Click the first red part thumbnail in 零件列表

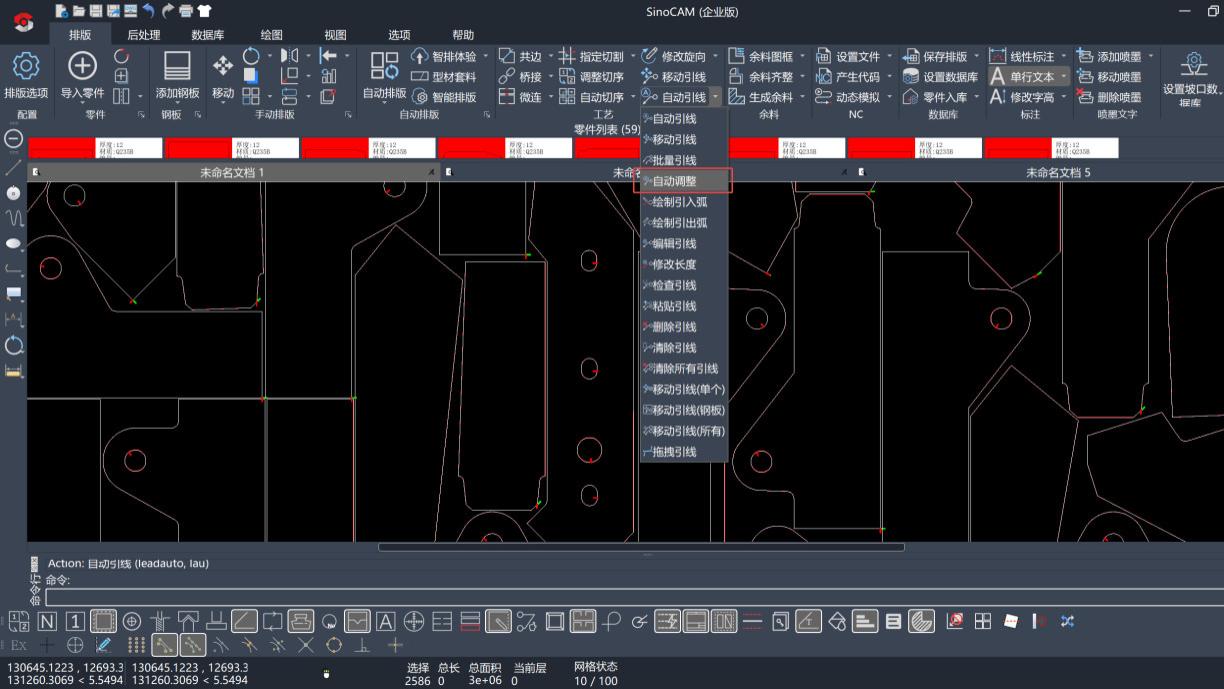click(x=62, y=148)
